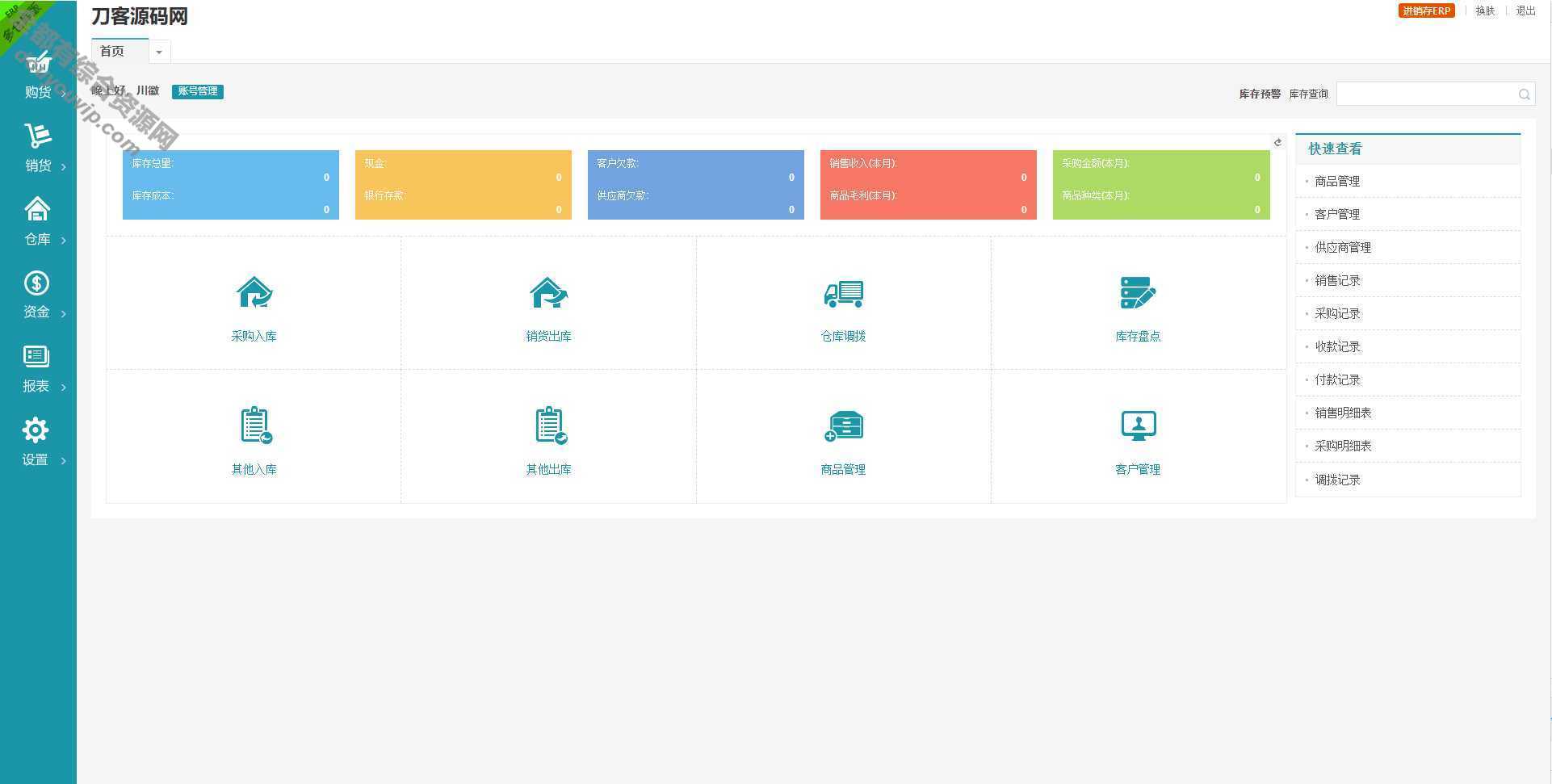Expand the 设置 submenu arrow
This screenshot has width=1552, height=784.
click(64, 460)
